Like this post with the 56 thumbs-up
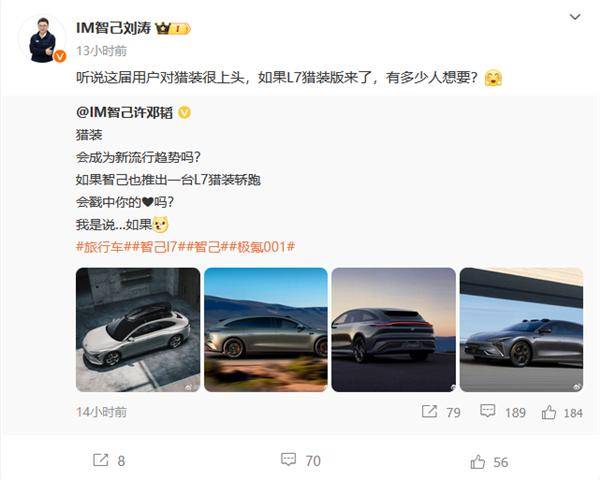 tap(478, 462)
